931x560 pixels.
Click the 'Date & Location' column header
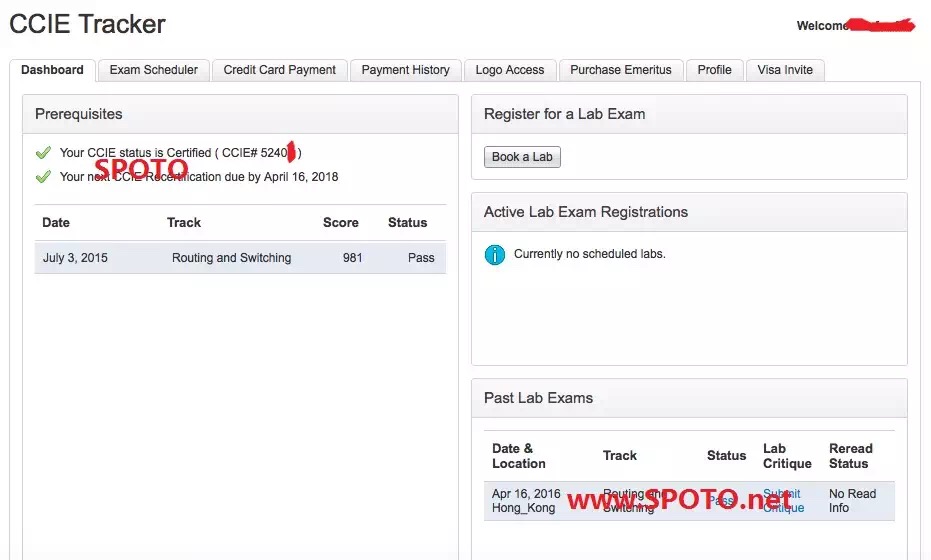pyautogui.click(x=518, y=456)
